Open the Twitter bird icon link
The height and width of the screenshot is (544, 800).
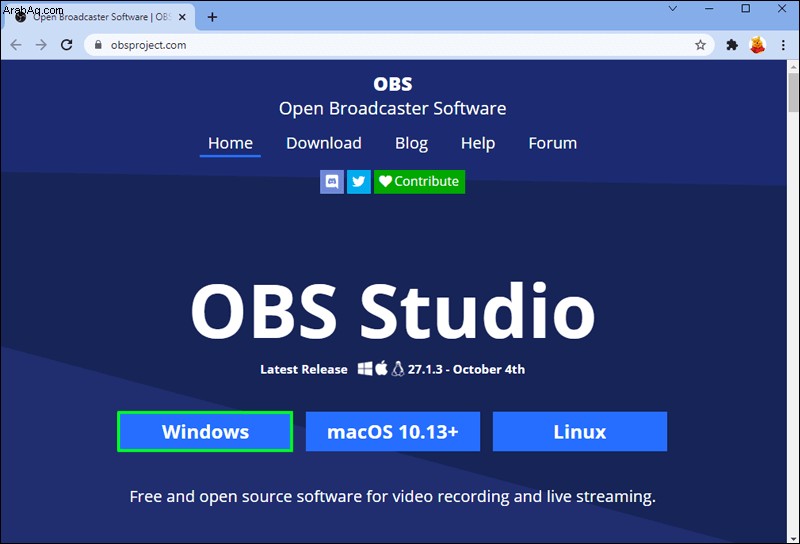359,182
